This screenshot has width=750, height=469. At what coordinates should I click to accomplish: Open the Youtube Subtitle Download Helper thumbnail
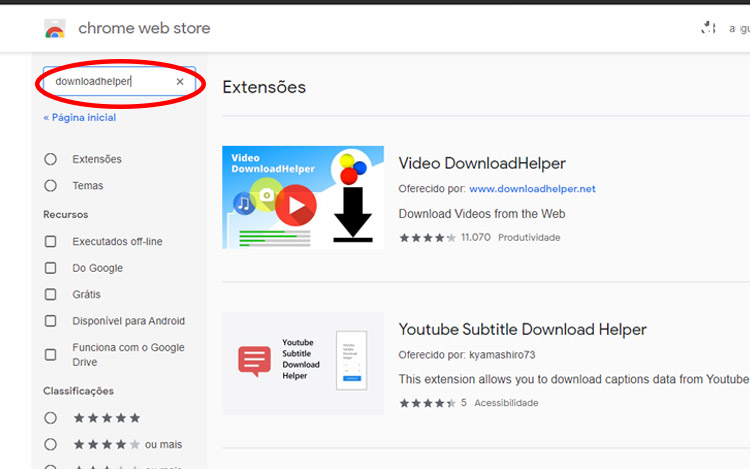pos(303,363)
